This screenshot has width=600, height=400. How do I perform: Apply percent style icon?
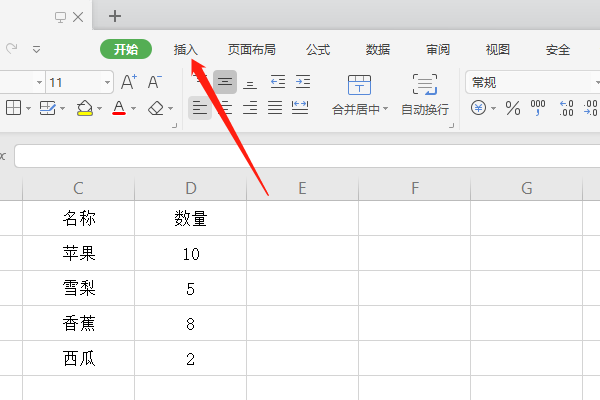click(513, 108)
